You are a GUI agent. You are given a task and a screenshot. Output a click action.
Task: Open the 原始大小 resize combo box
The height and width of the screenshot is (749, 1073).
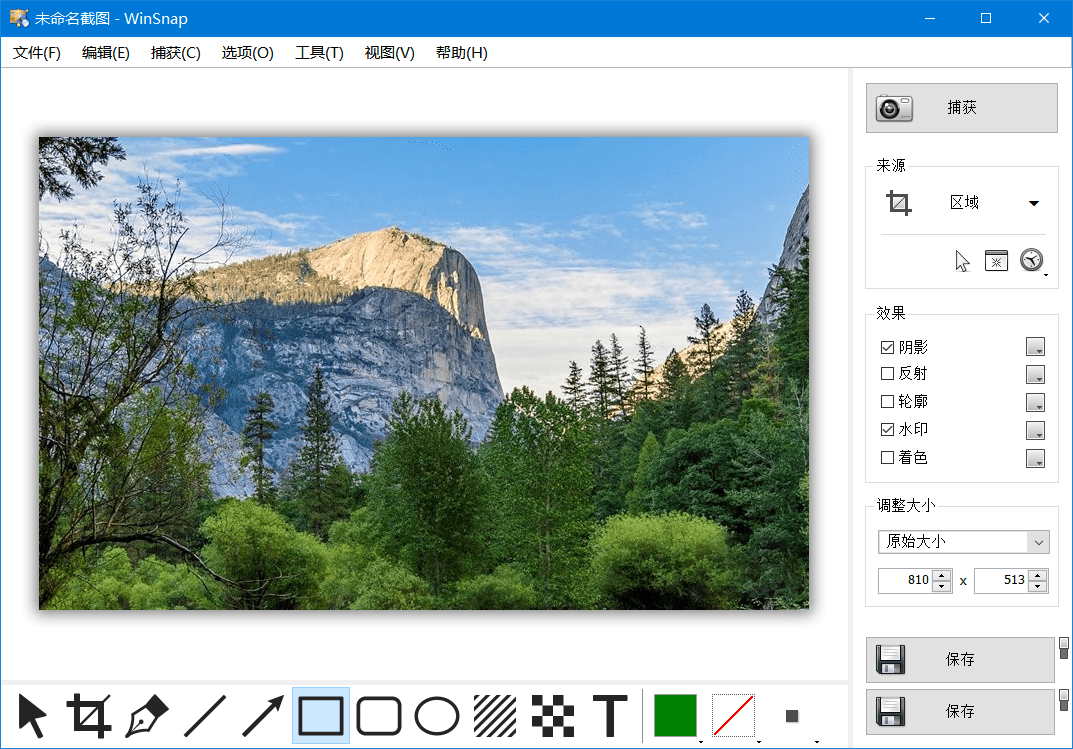point(964,542)
